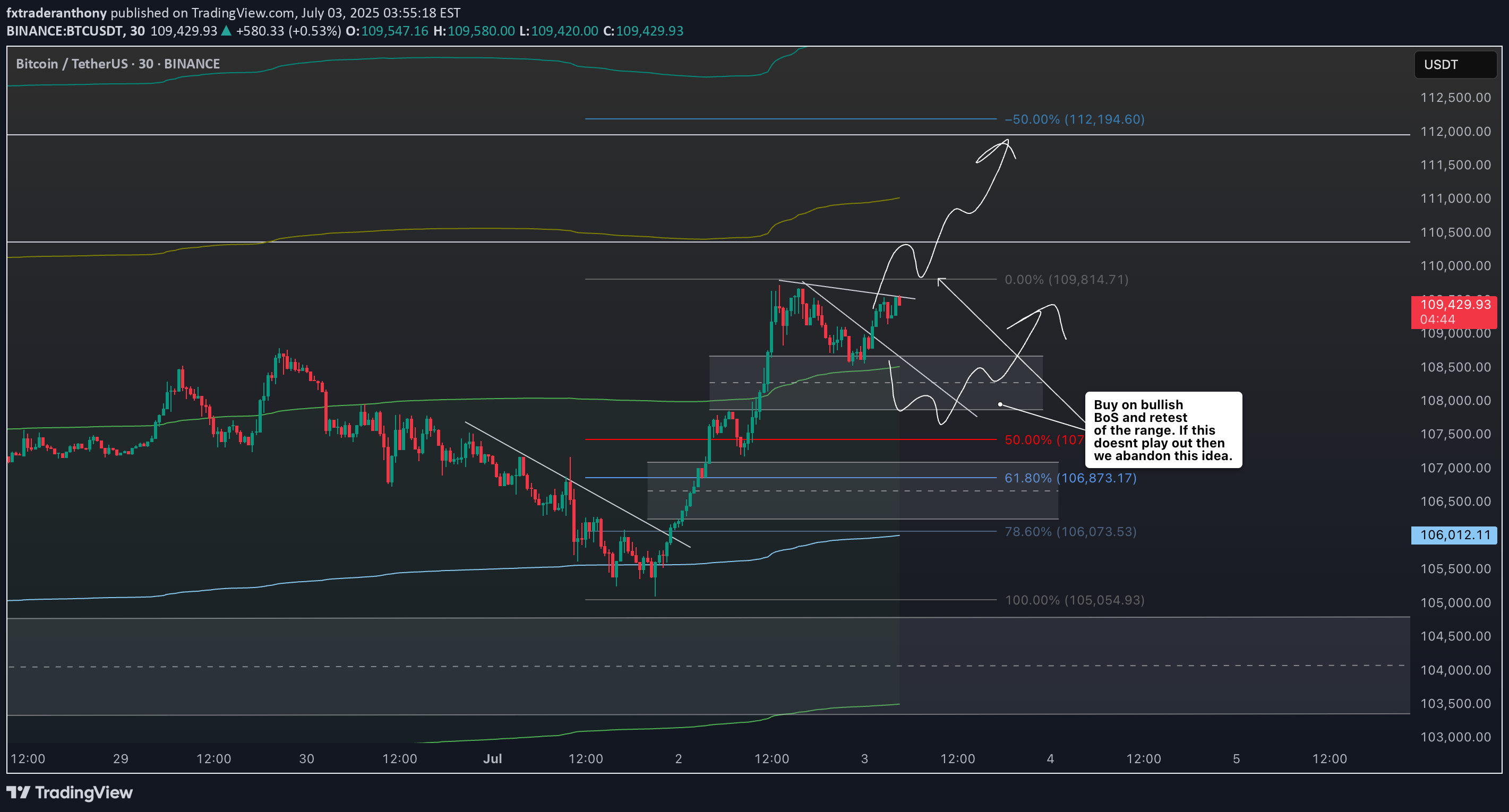The width and height of the screenshot is (1509, 812).
Task: Click the fxtraderanthony author name
Action: tap(56, 13)
